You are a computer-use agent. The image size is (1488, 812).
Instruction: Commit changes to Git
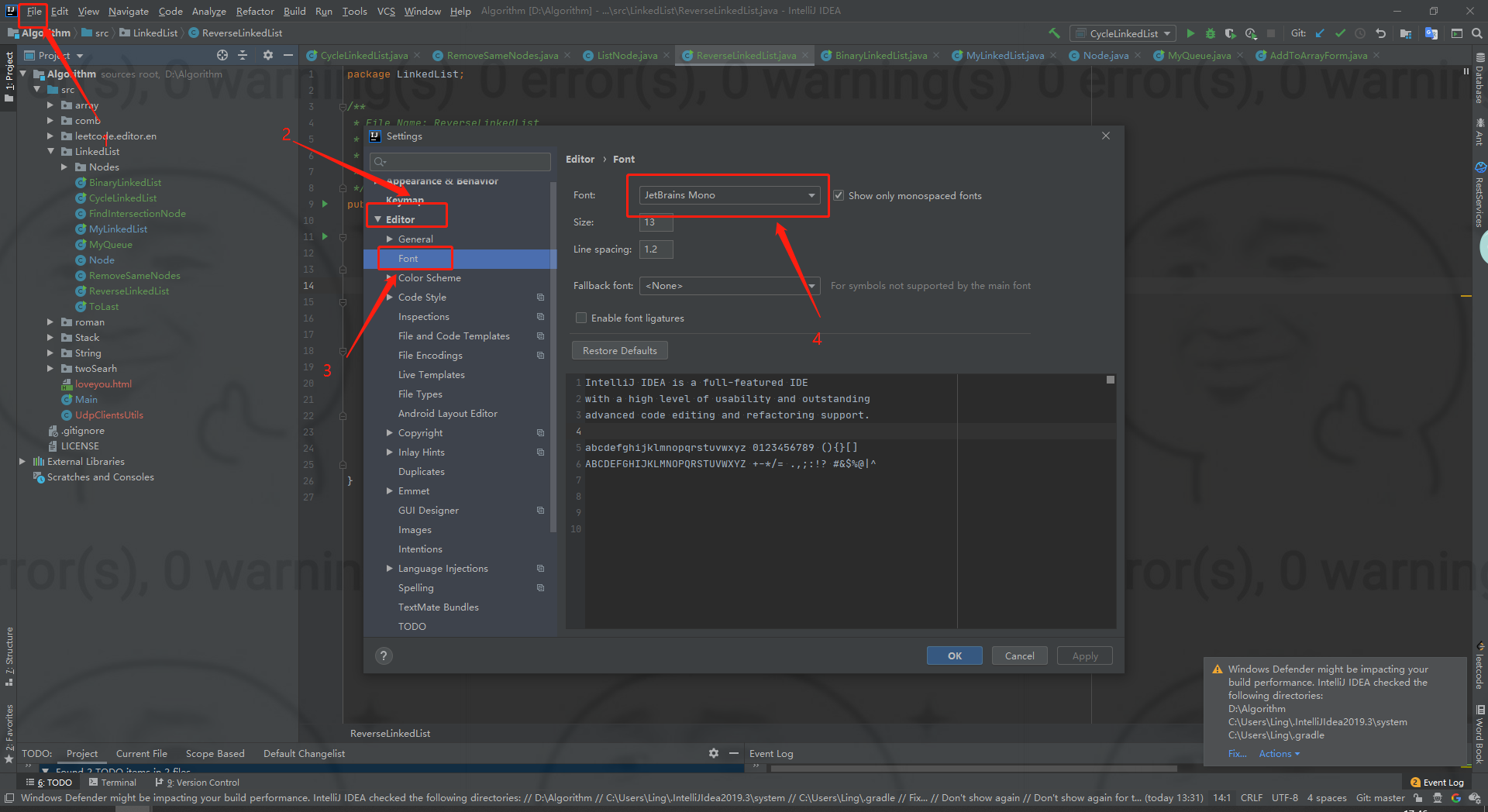(x=1340, y=33)
